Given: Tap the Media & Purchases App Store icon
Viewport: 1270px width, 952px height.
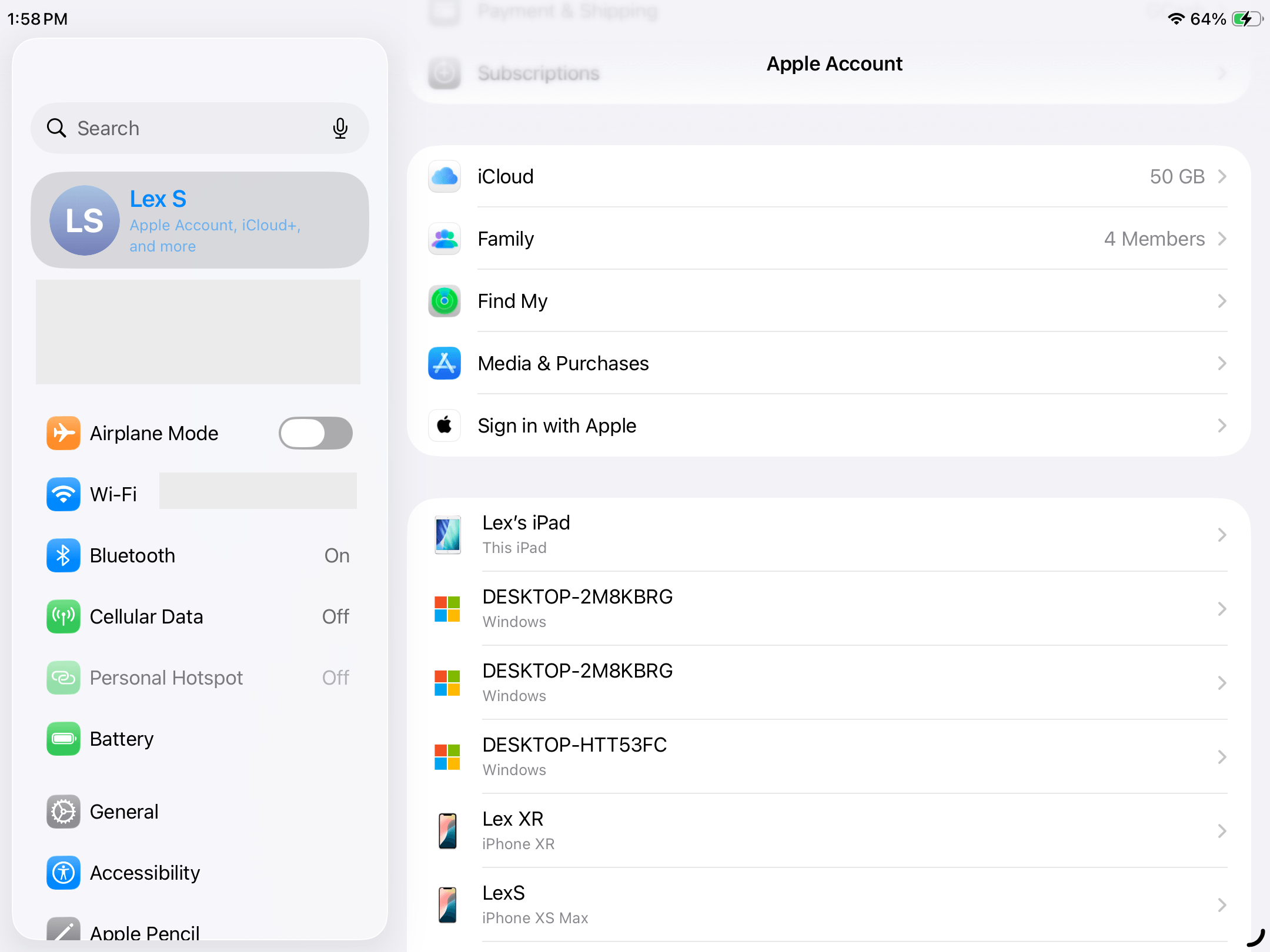Looking at the screenshot, I should click(x=444, y=363).
